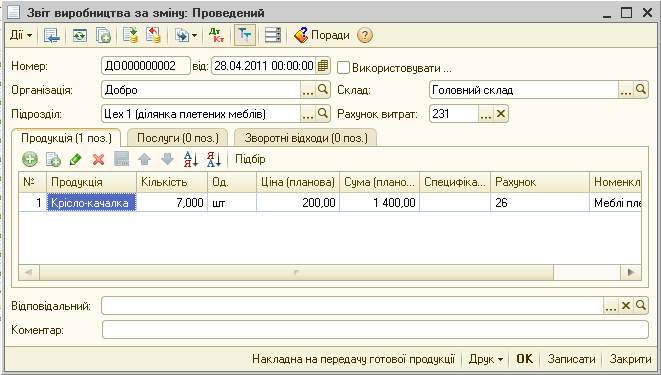Click the Підрозділ magnifier open icon

[x=323, y=114]
